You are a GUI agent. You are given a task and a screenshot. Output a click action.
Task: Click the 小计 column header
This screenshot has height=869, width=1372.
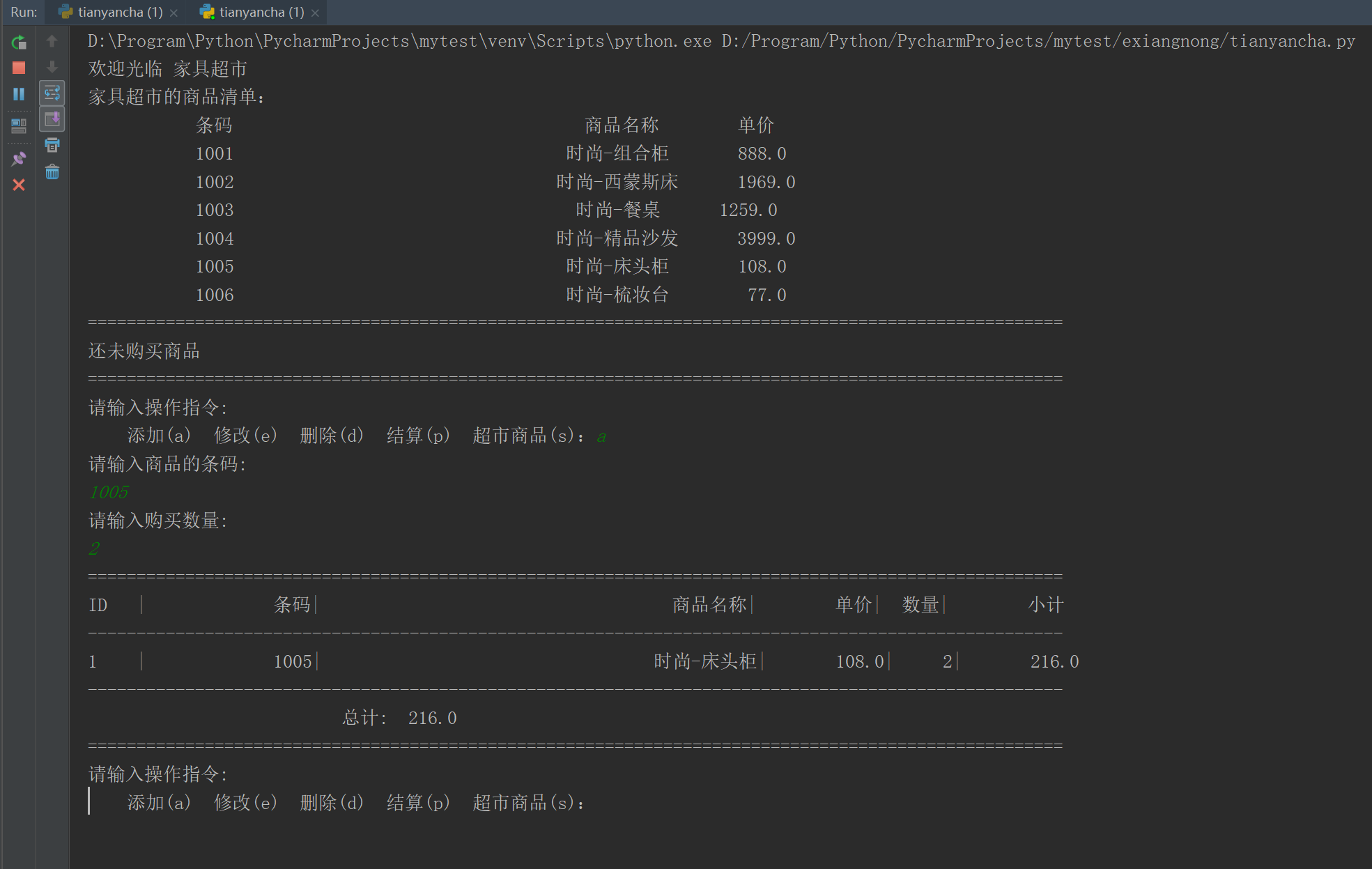point(1046,605)
